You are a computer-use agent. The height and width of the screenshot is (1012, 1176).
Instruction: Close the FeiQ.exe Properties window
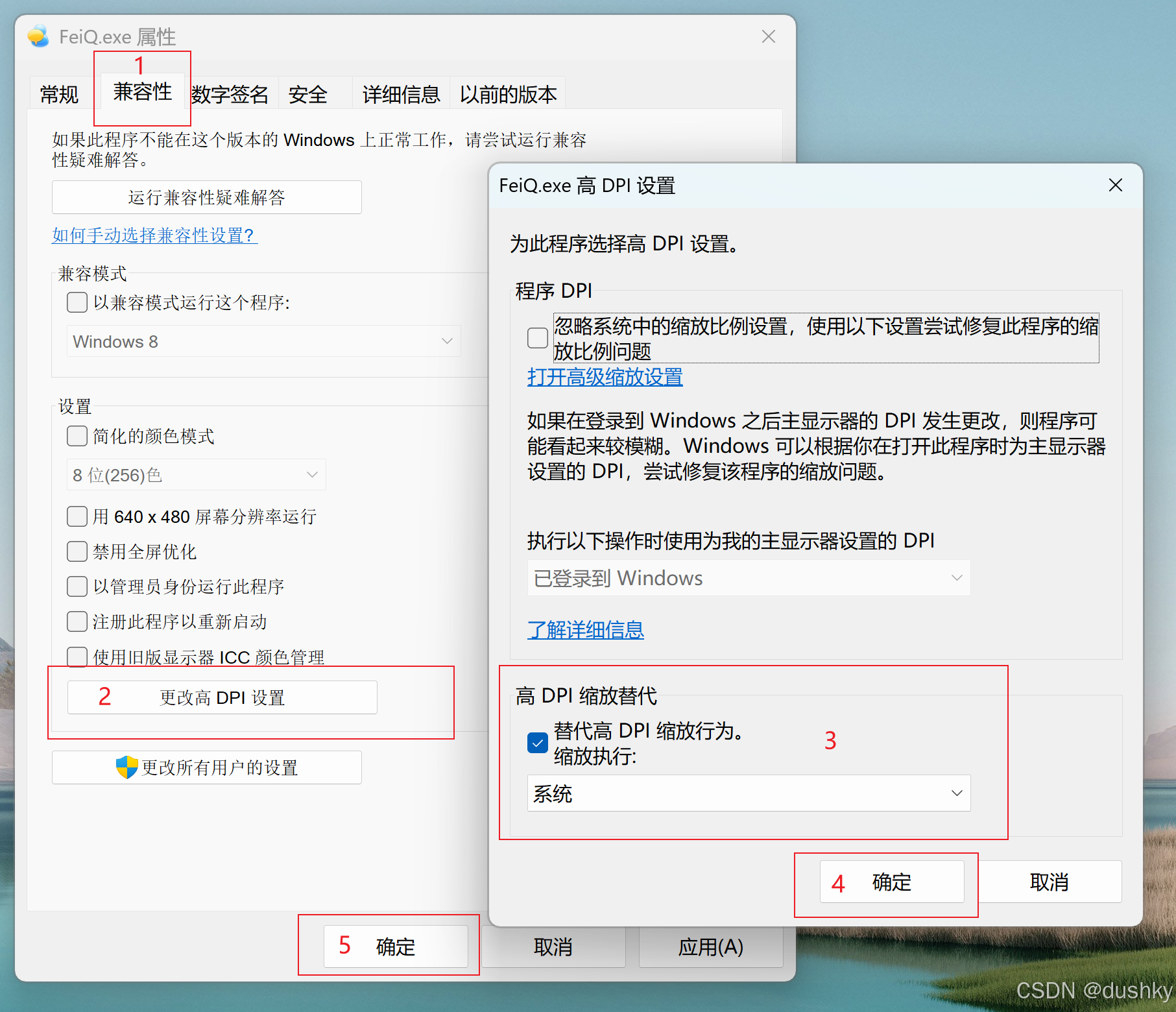click(x=769, y=36)
